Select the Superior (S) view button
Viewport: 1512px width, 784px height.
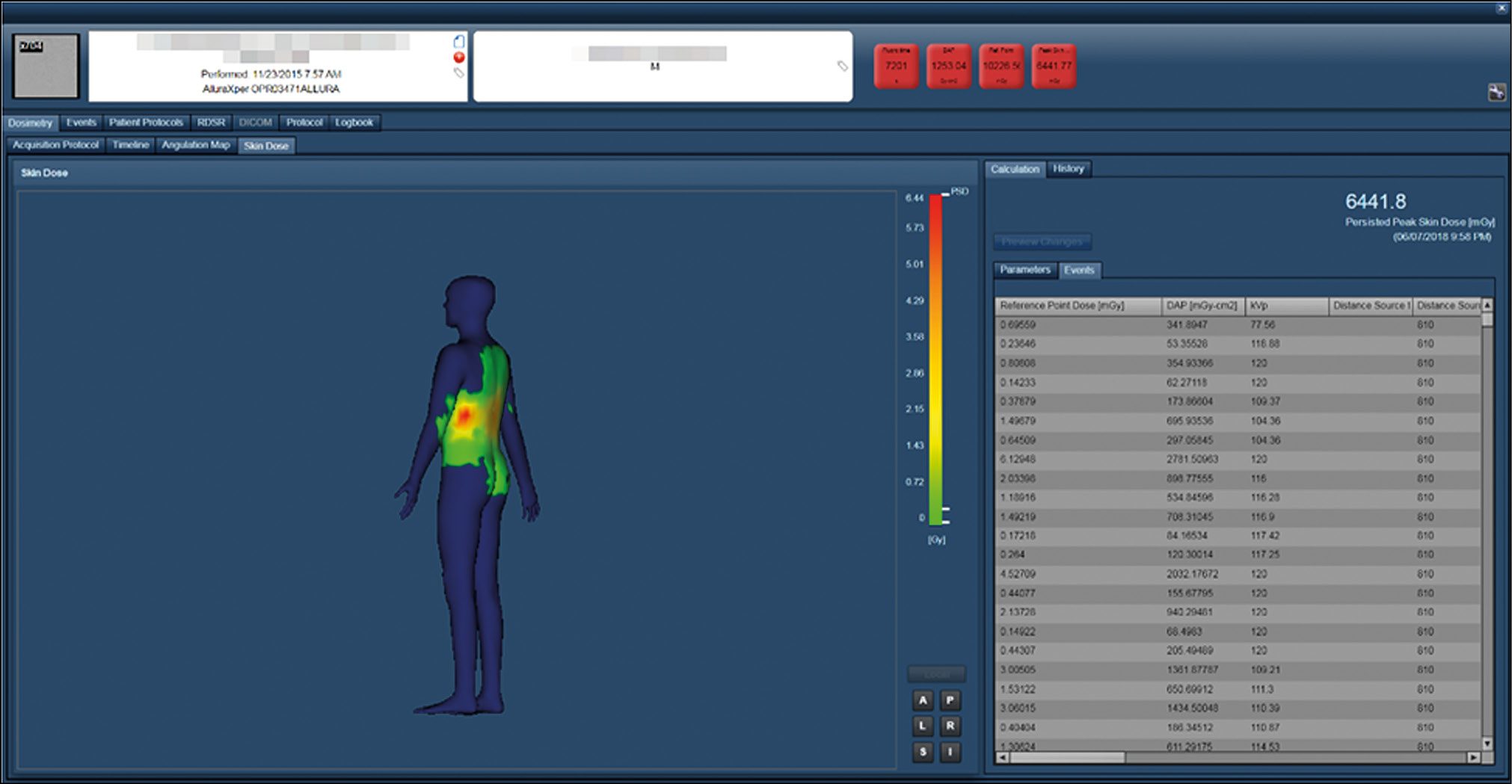(x=923, y=752)
